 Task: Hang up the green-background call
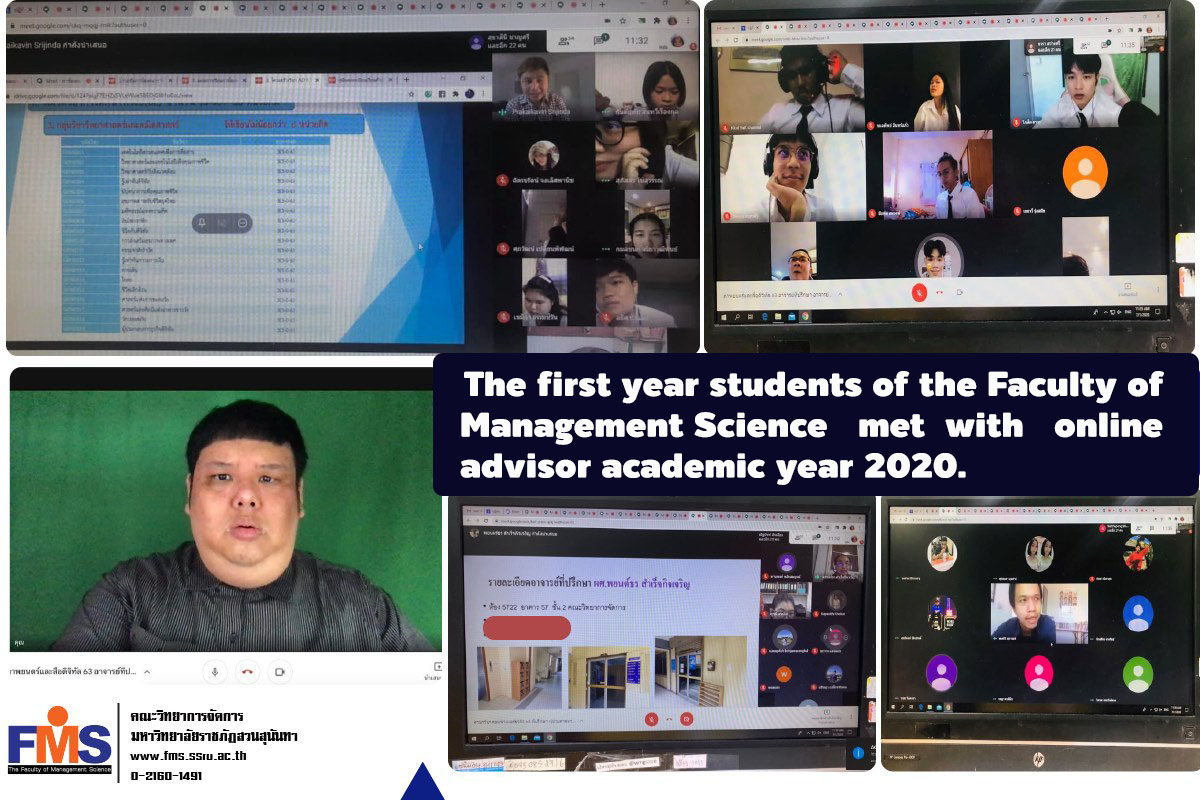(x=247, y=672)
